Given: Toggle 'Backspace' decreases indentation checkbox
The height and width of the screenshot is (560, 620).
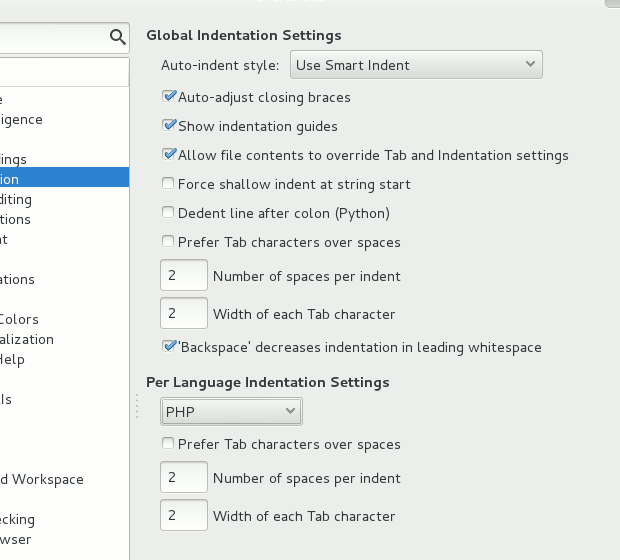Looking at the screenshot, I should (x=169, y=347).
